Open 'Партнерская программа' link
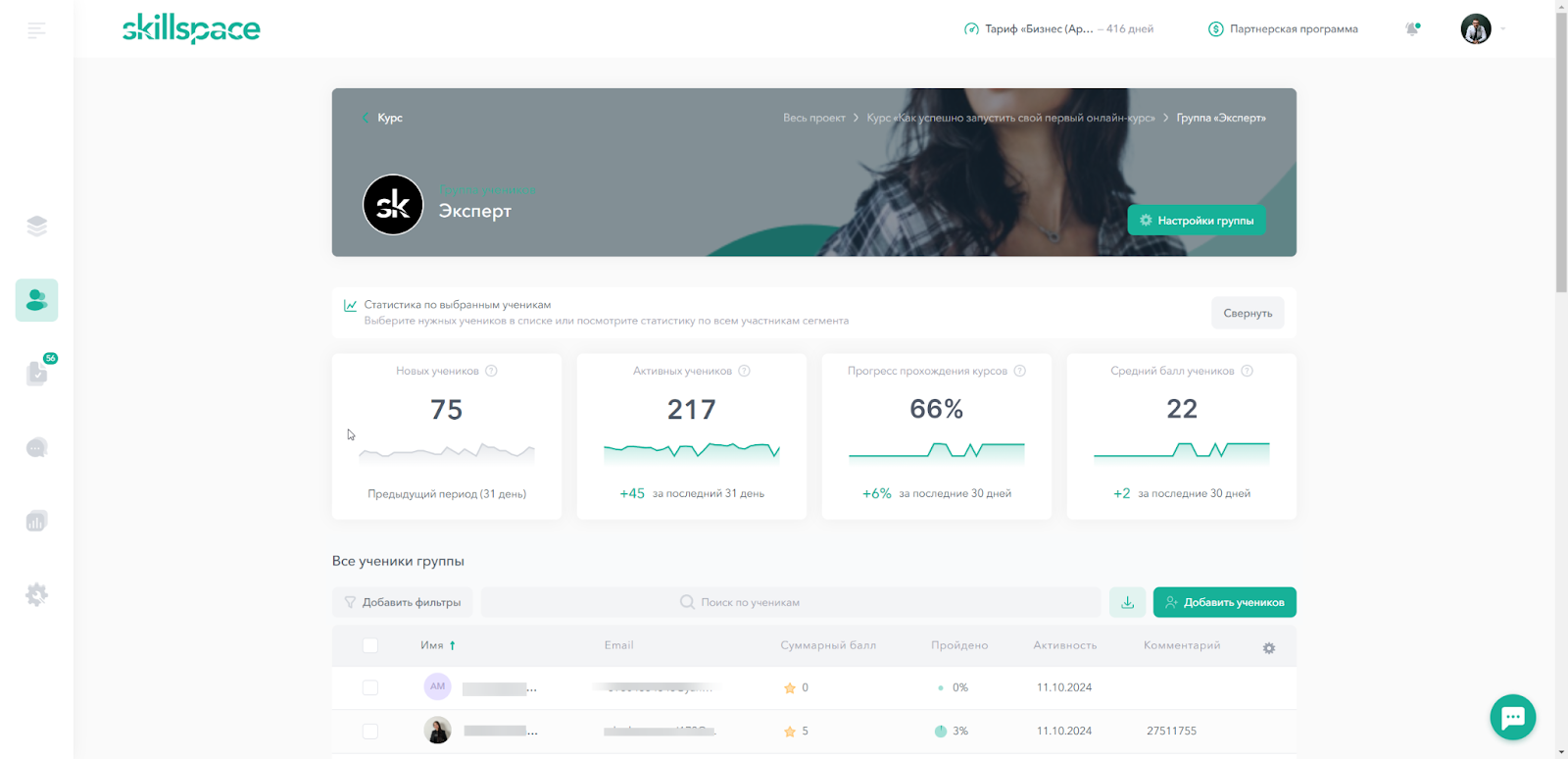Image resolution: width=1568 pixels, height=759 pixels. (1294, 29)
